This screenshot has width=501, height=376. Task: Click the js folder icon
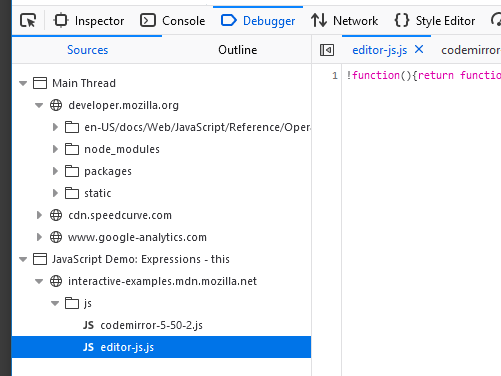pos(72,303)
